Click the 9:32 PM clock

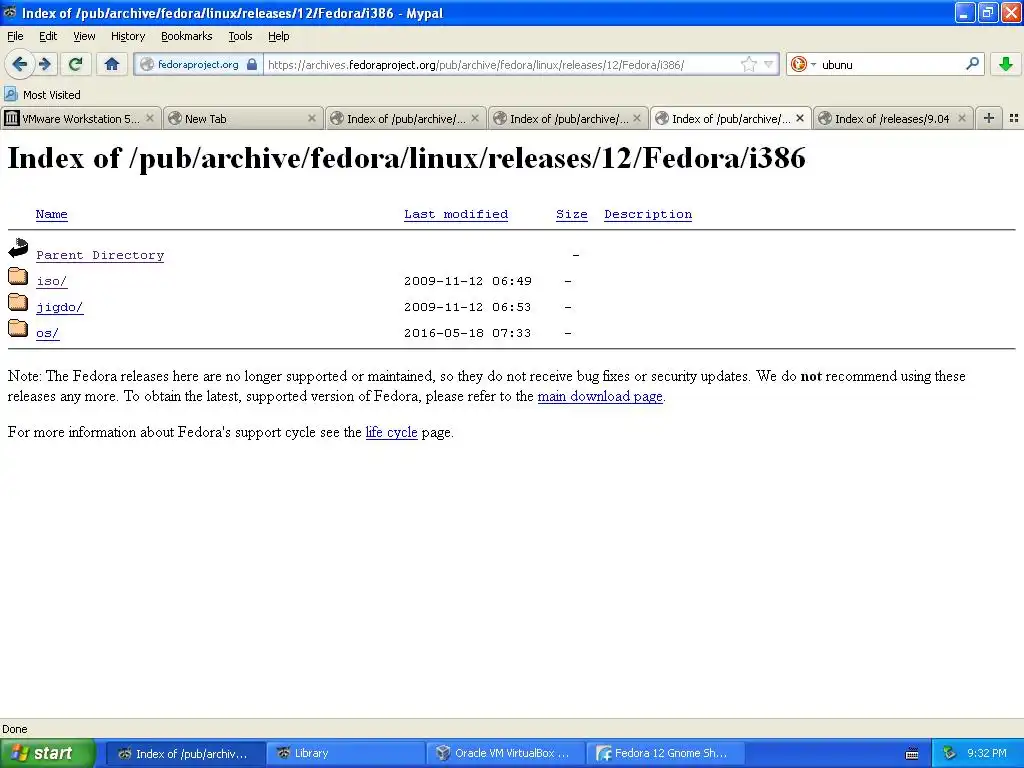pyautogui.click(x=987, y=753)
